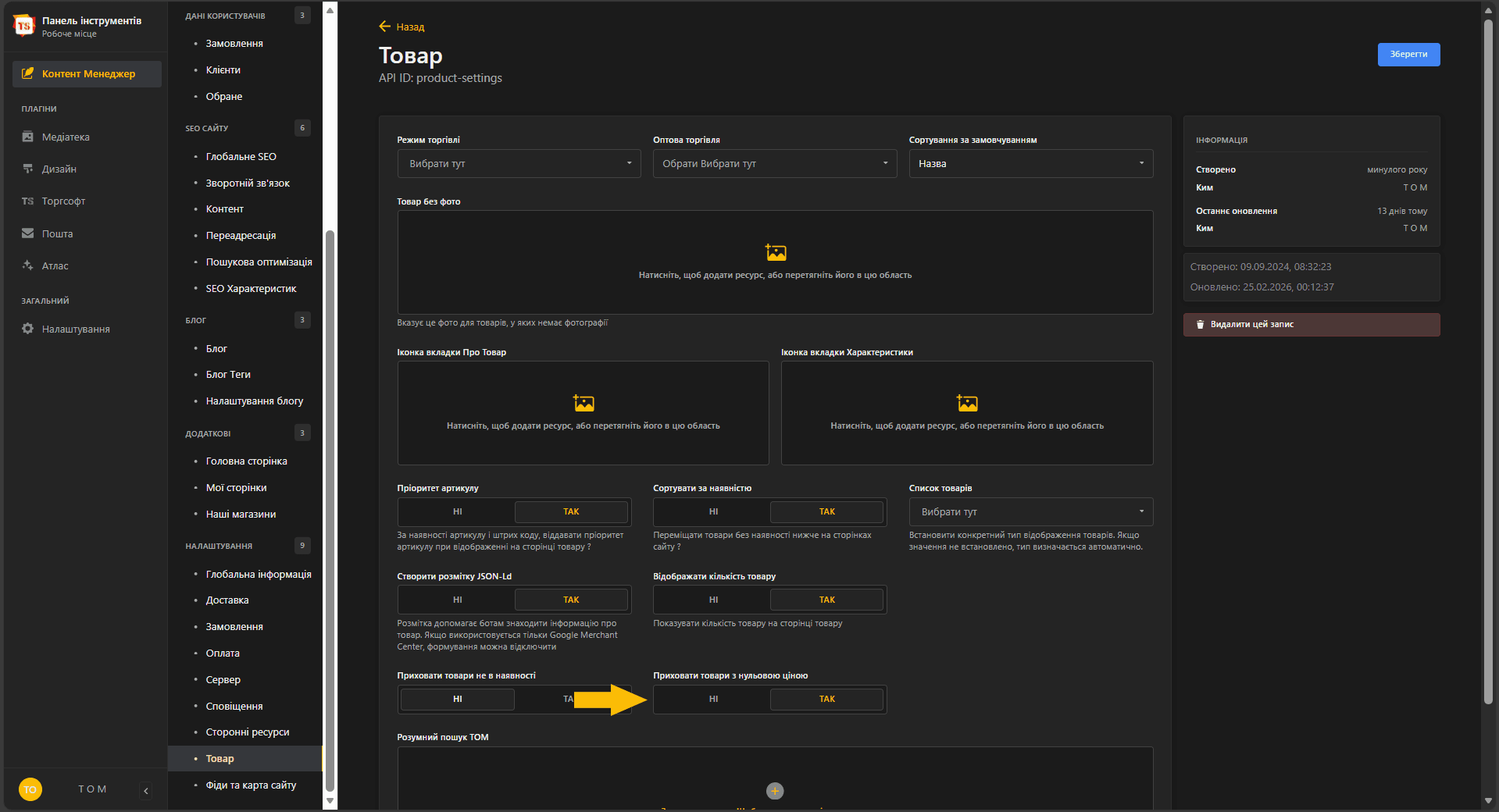Open the Пошта section
Viewport: 1499px width, 812px height.
57,233
